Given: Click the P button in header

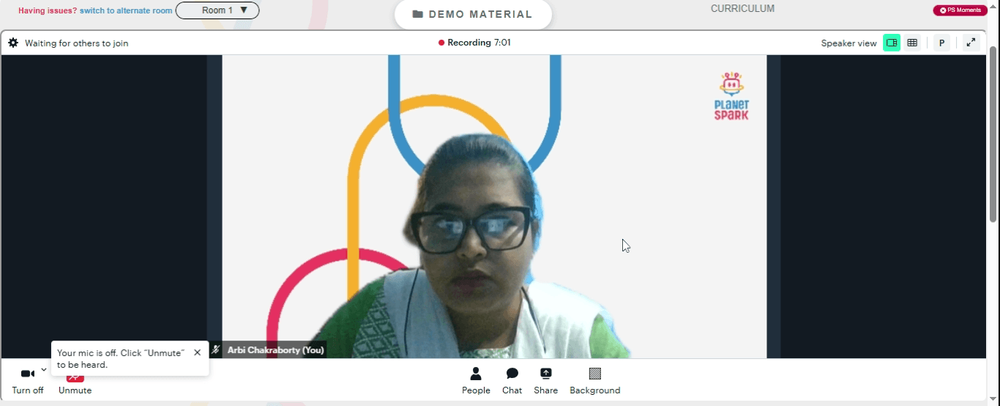Looking at the screenshot, I should (941, 43).
